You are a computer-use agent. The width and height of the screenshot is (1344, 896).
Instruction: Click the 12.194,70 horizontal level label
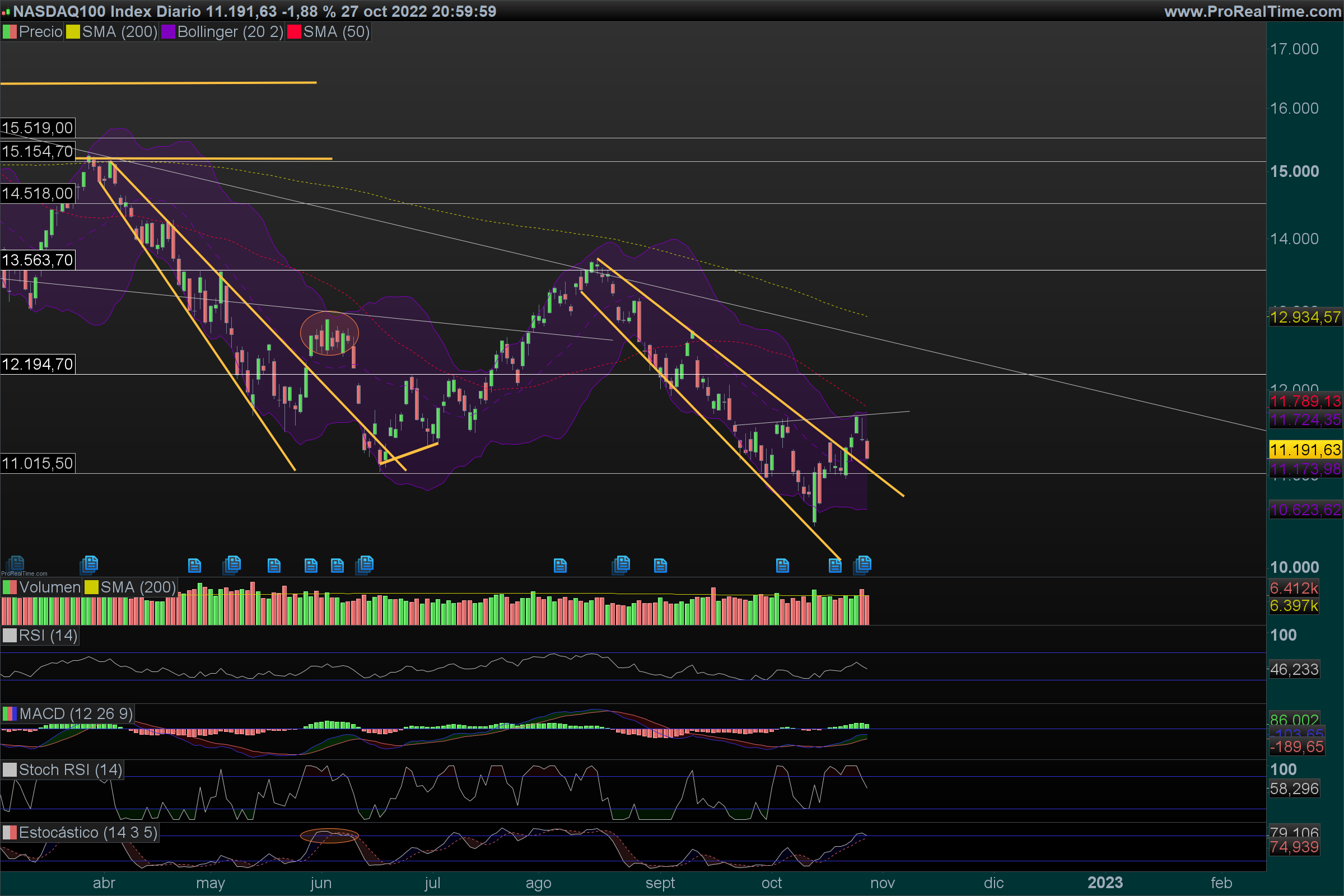pos(38,364)
